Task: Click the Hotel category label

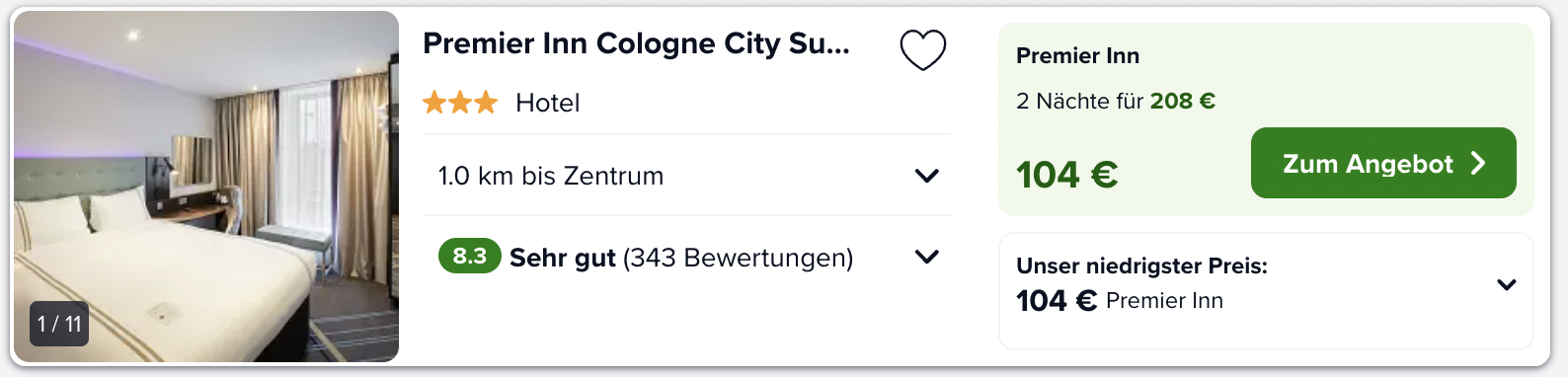Action: 547,103
